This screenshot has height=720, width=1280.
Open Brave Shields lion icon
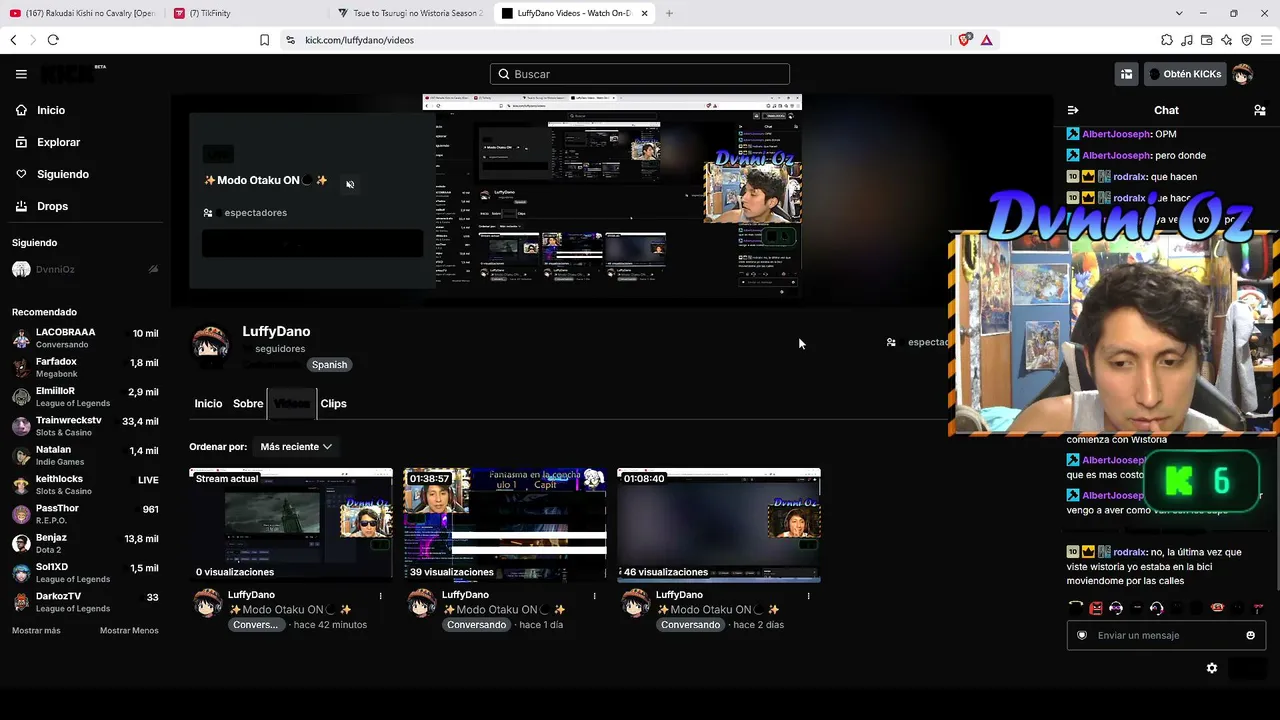964,40
